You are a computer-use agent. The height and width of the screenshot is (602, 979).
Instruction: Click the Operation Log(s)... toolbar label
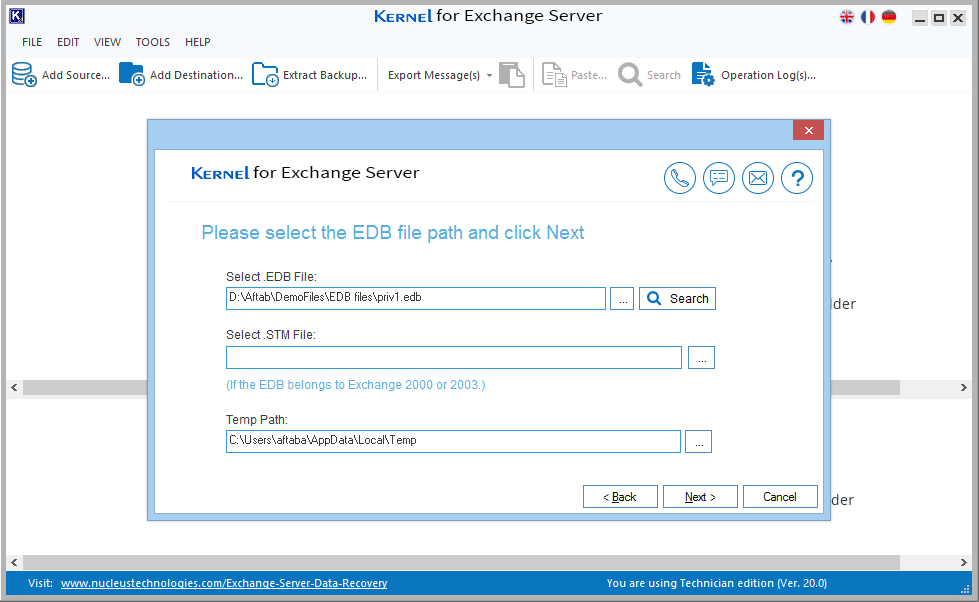coord(769,75)
